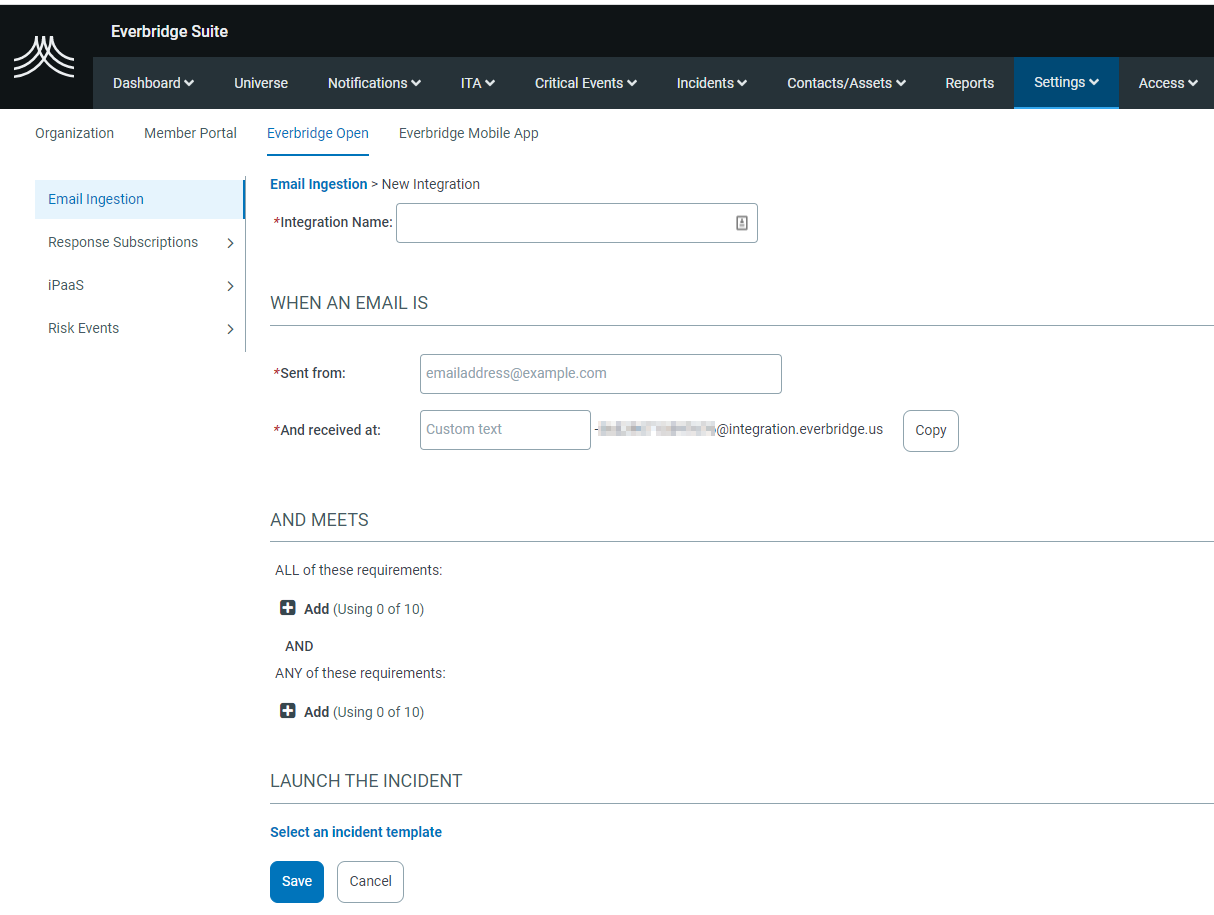Switch to the Everbridge Mobile App tab
This screenshot has height=915, width=1214.
pyautogui.click(x=469, y=133)
